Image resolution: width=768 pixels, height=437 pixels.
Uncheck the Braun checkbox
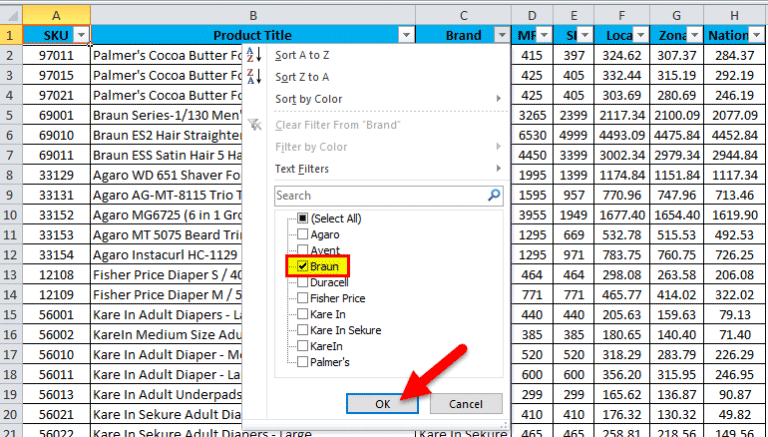tap(303, 267)
